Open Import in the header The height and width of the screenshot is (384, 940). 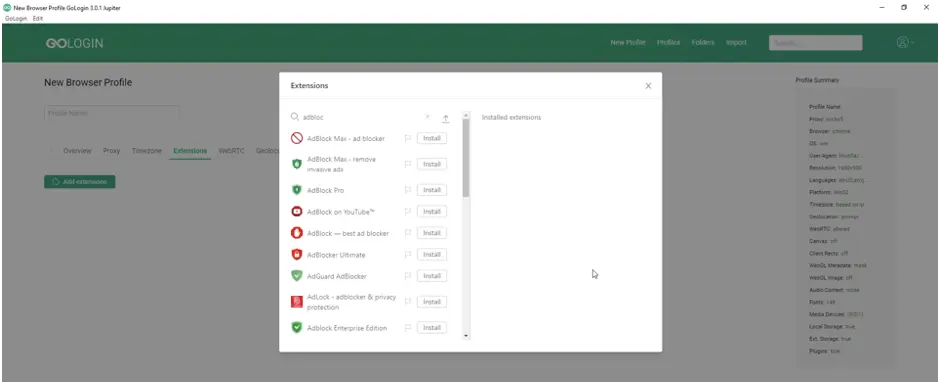point(736,43)
